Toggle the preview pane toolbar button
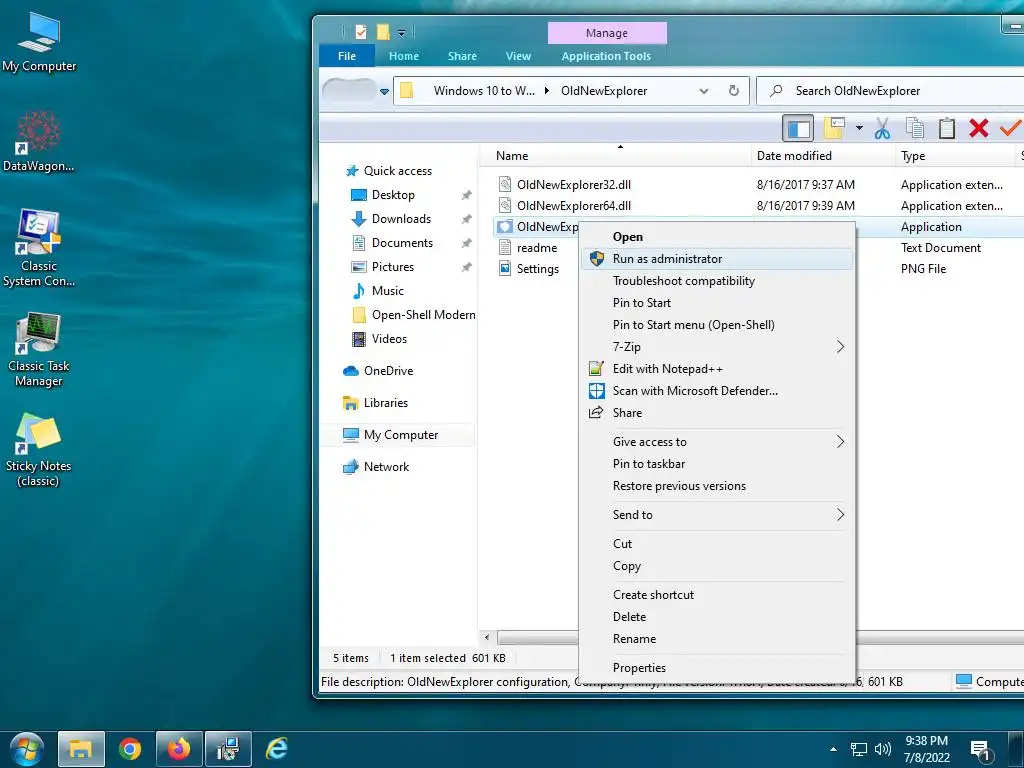 point(798,128)
